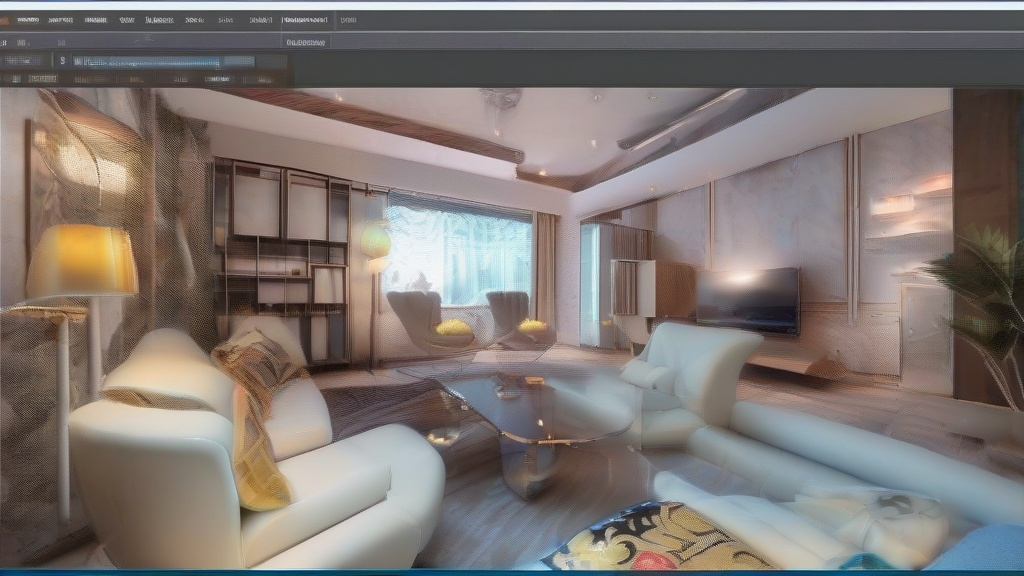Open the fourth item in the bottom toolbar row
Viewport: 1024px width, 576px height.
point(135,78)
